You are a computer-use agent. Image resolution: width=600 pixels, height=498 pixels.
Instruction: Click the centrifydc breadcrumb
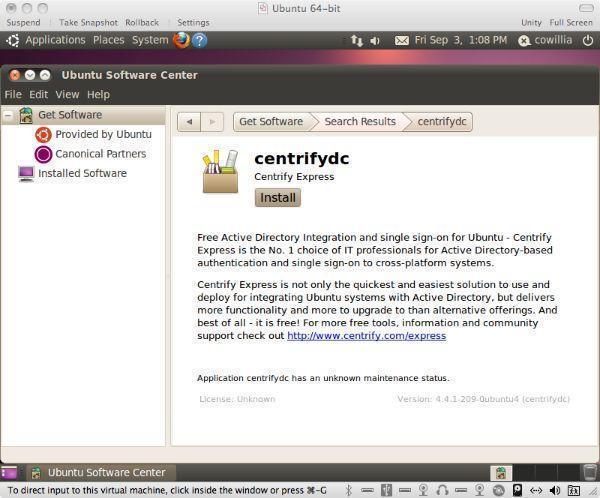coord(442,122)
